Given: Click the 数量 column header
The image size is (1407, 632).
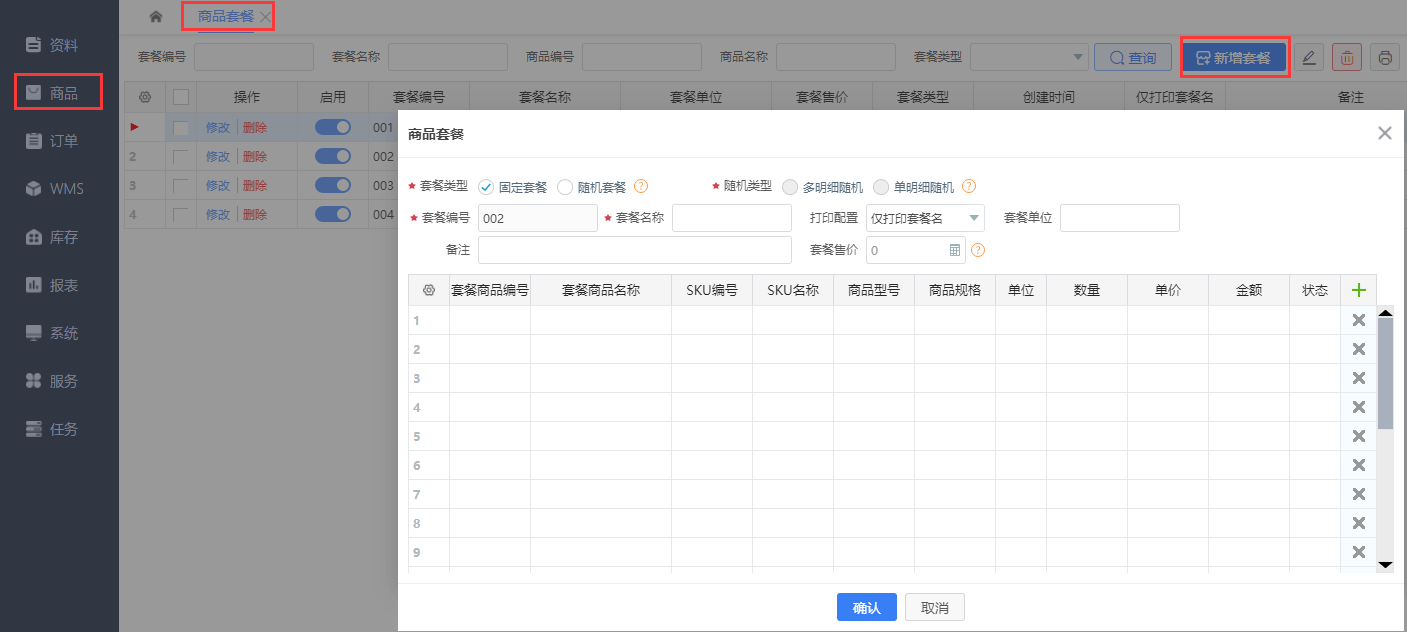Looking at the screenshot, I should [1087, 290].
